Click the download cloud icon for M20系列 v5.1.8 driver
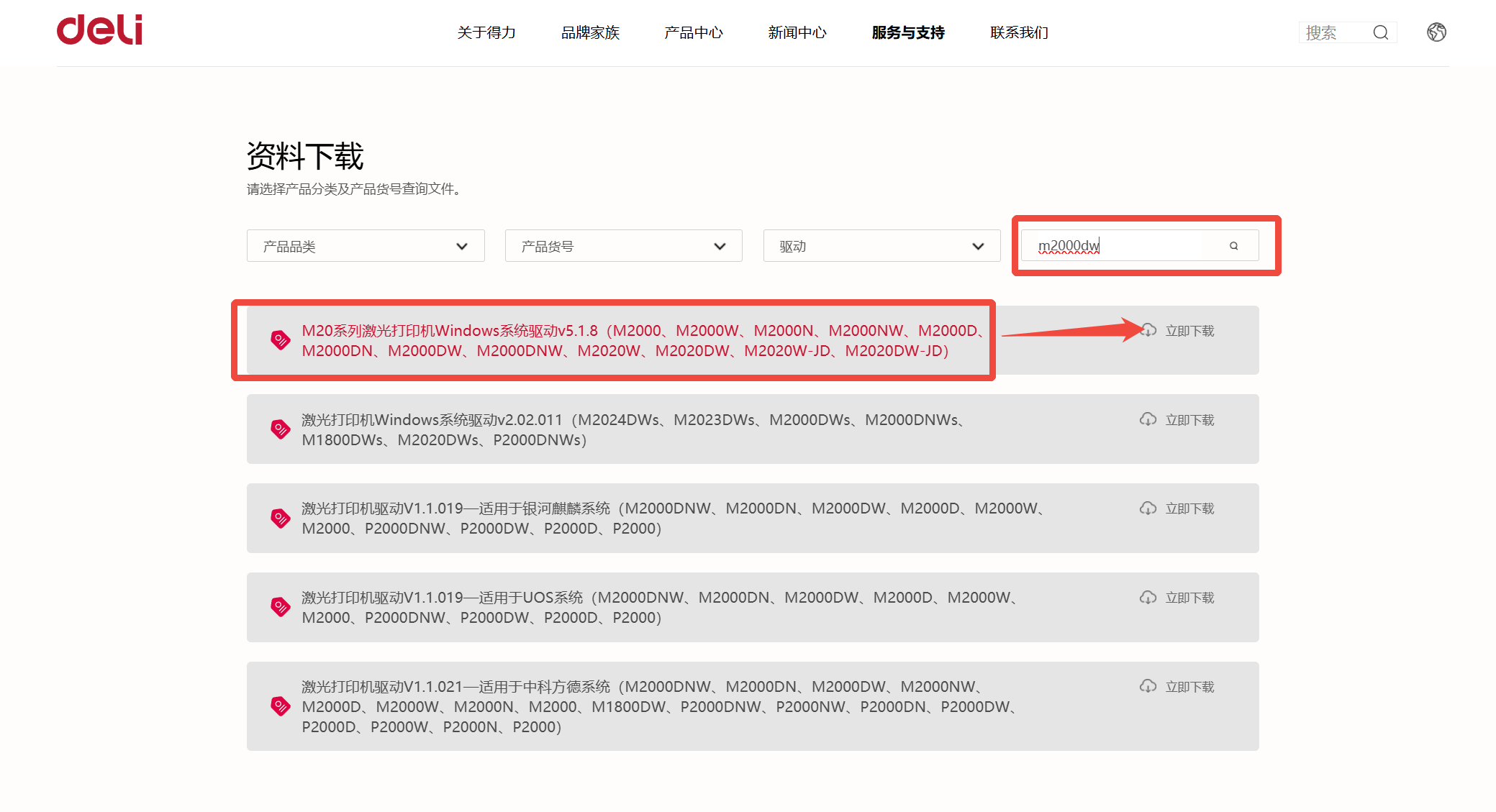1496x812 pixels. [1148, 330]
